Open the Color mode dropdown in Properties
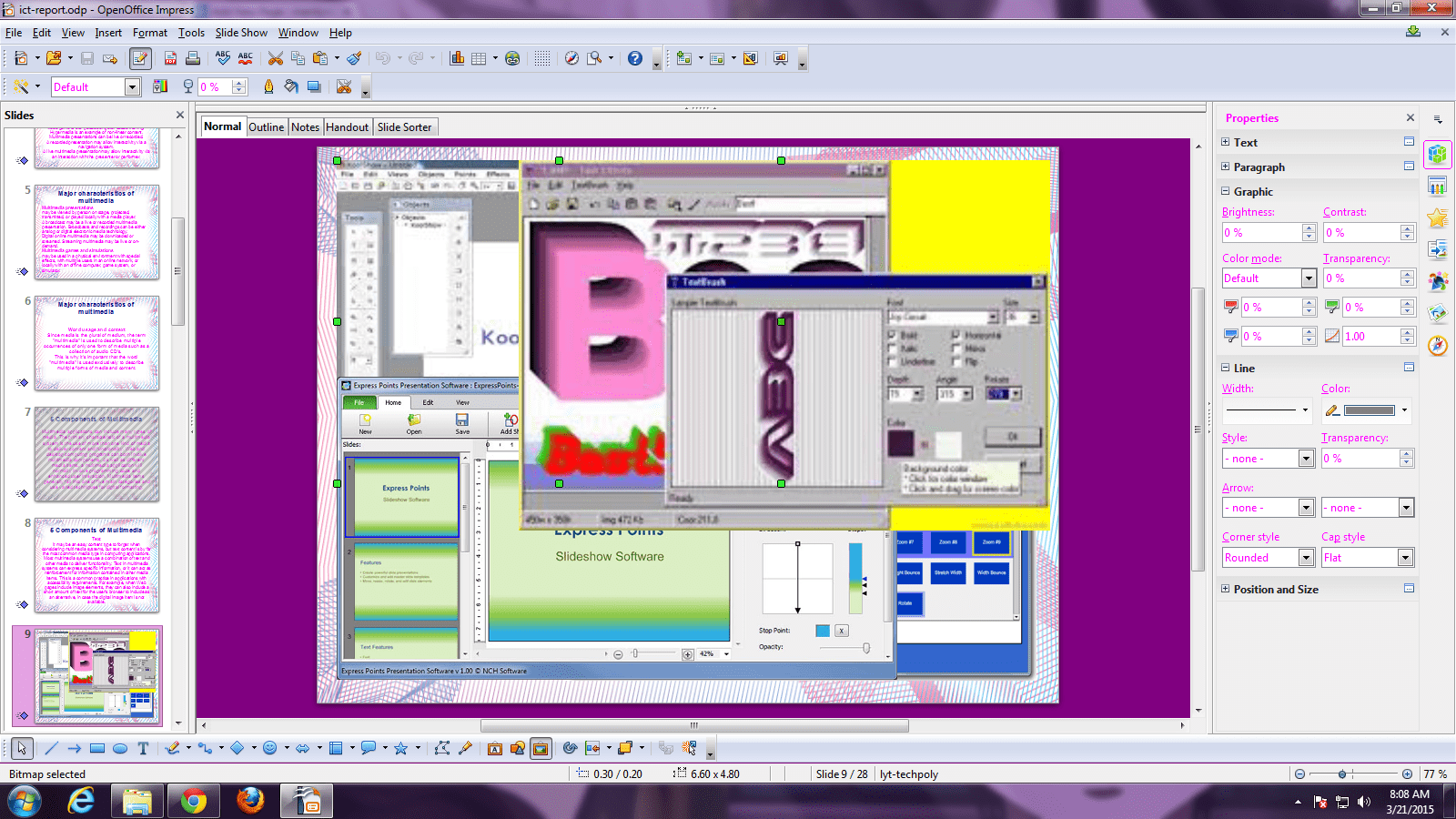1456x819 pixels. click(1309, 278)
